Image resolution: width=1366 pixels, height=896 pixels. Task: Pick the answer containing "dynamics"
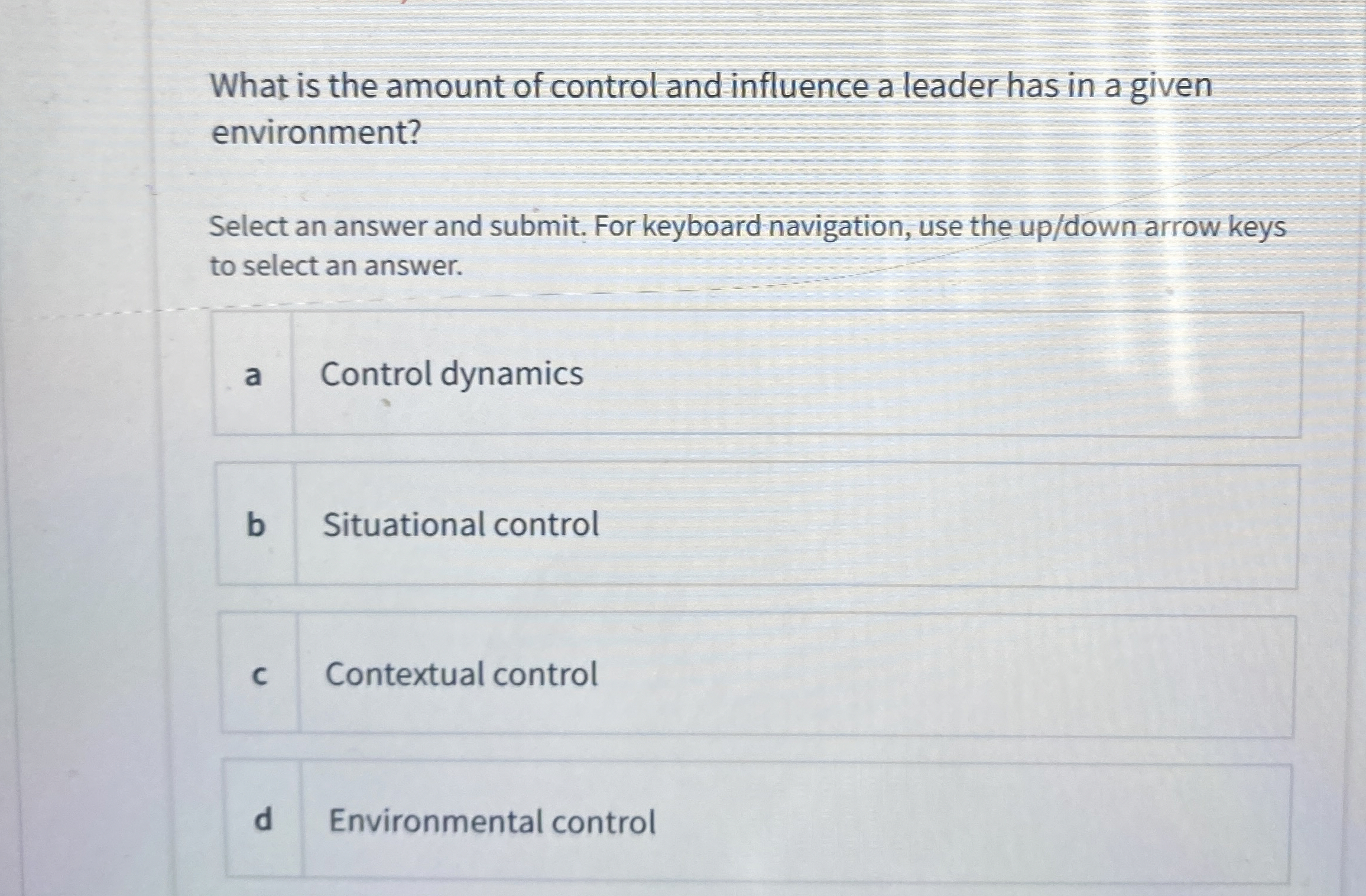tap(451, 375)
